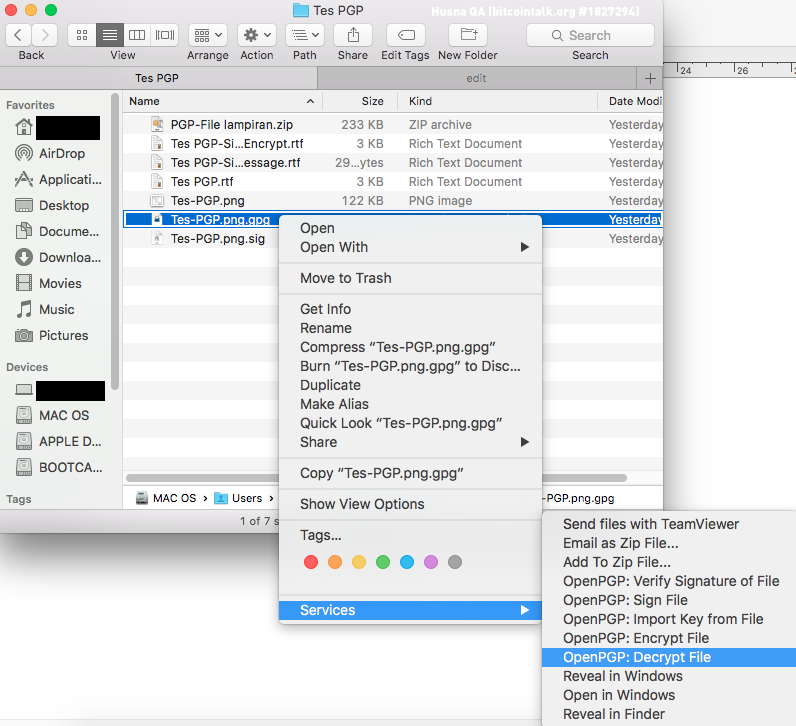The height and width of the screenshot is (726, 796).
Task: Choose Rename in context menu
Action: click(x=410, y=328)
